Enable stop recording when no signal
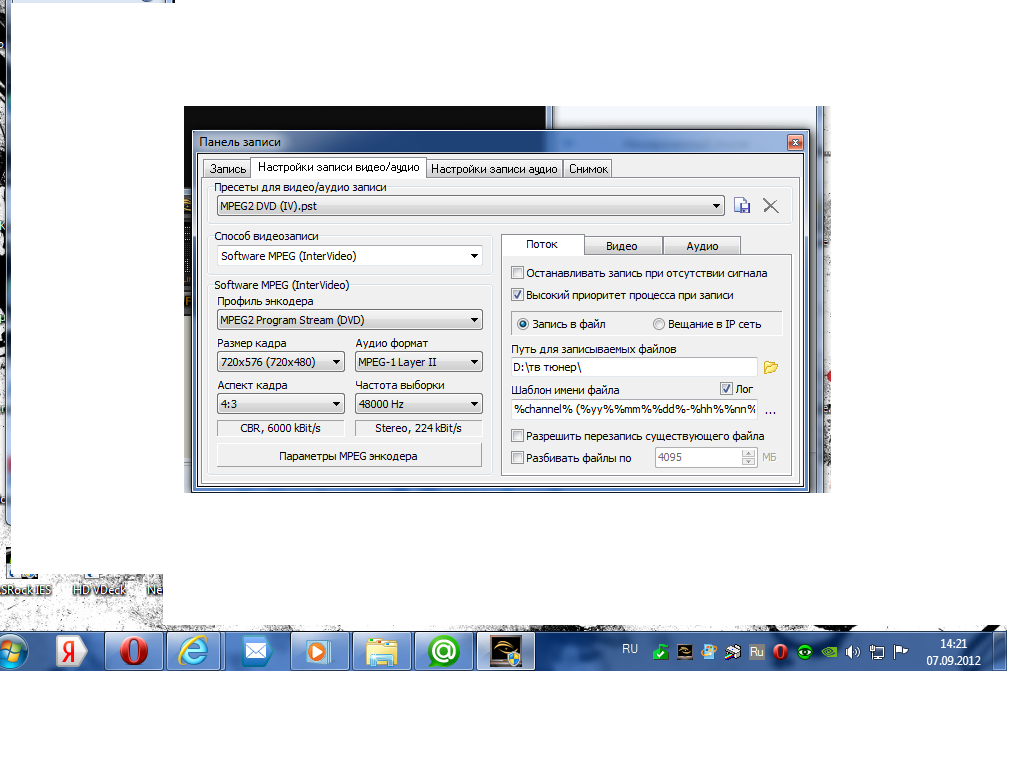The image size is (1024, 768). (517, 273)
